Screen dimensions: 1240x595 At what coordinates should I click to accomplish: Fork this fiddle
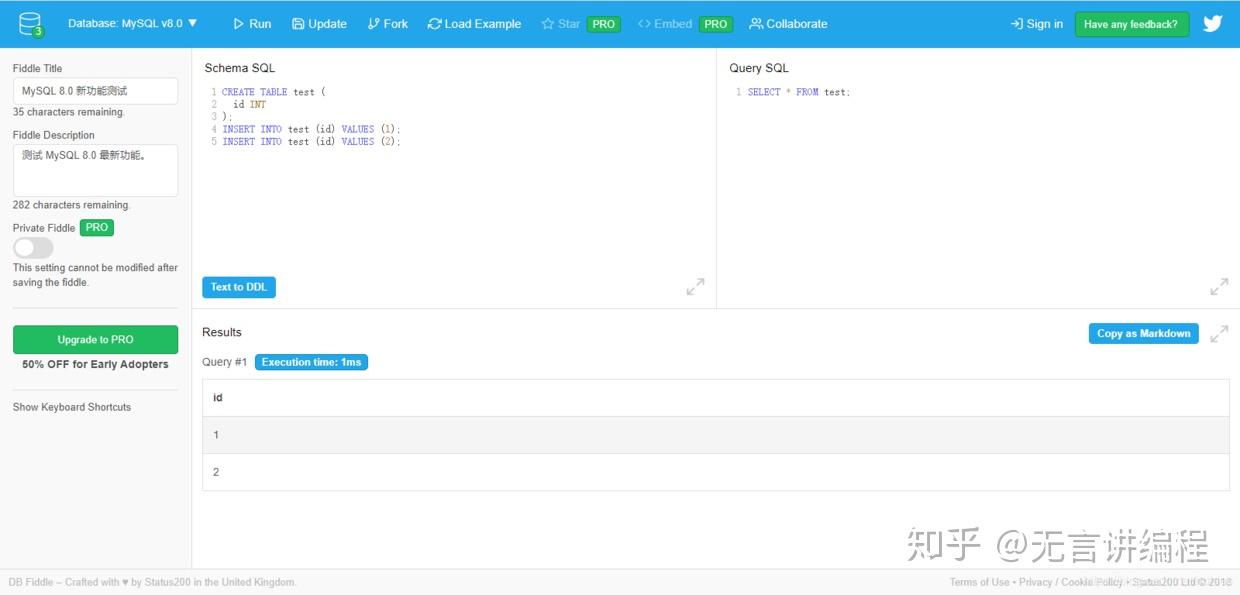click(x=388, y=24)
